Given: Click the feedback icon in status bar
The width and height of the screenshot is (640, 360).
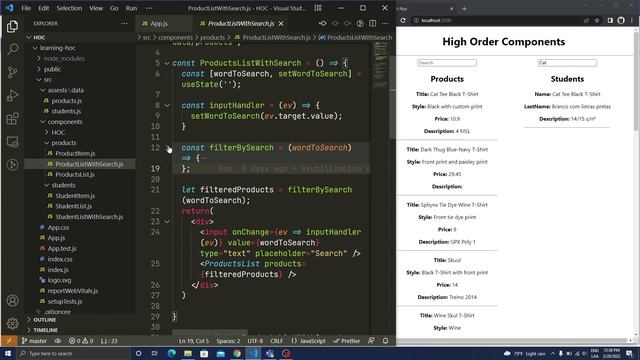Looking at the screenshot, I should (x=371, y=341).
